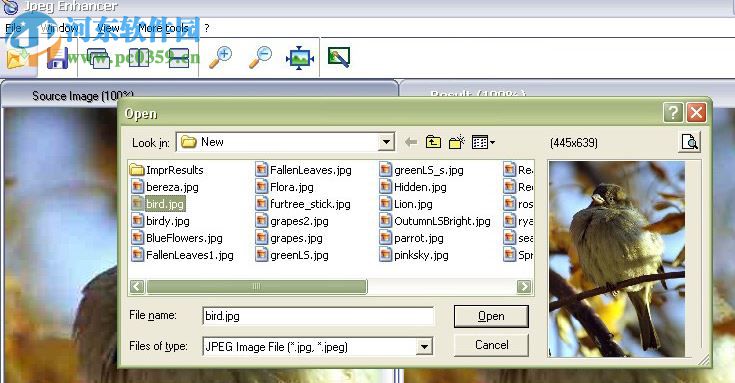Go back with the dialog arrow icon

tap(411, 142)
